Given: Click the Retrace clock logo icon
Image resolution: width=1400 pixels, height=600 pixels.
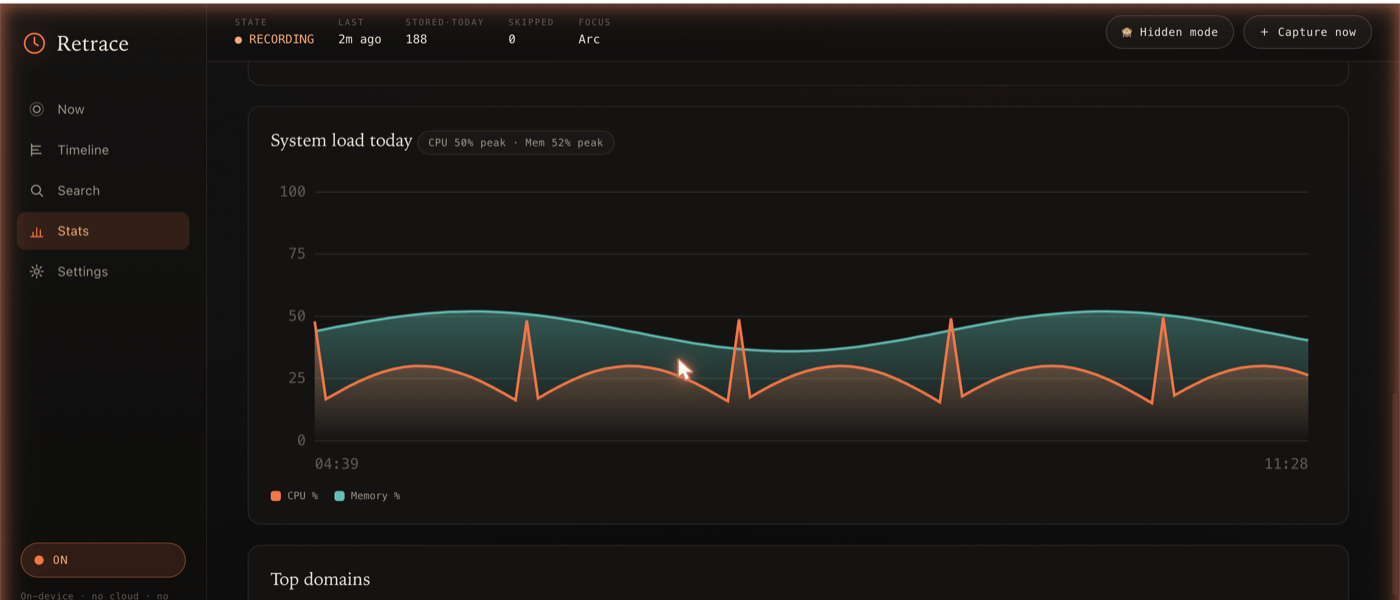Looking at the screenshot, I should click(35, 43).
